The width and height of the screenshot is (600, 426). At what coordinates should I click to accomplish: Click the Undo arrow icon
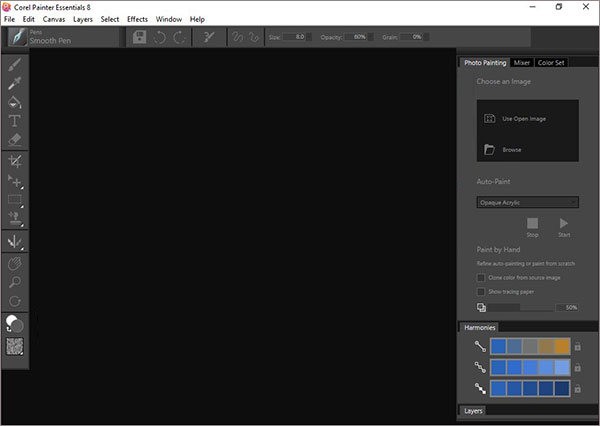tap(159, 37)
